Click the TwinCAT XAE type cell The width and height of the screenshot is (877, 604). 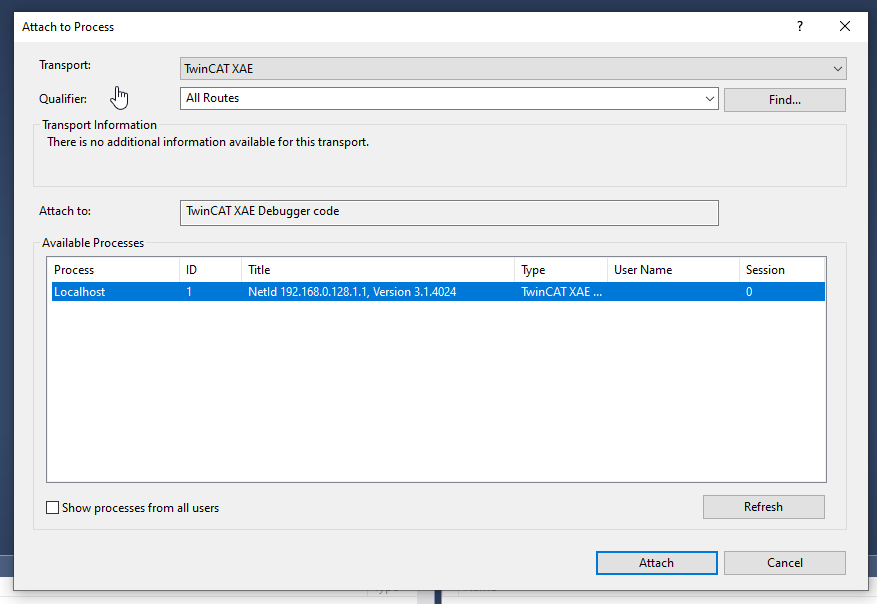tap(561, 292)
